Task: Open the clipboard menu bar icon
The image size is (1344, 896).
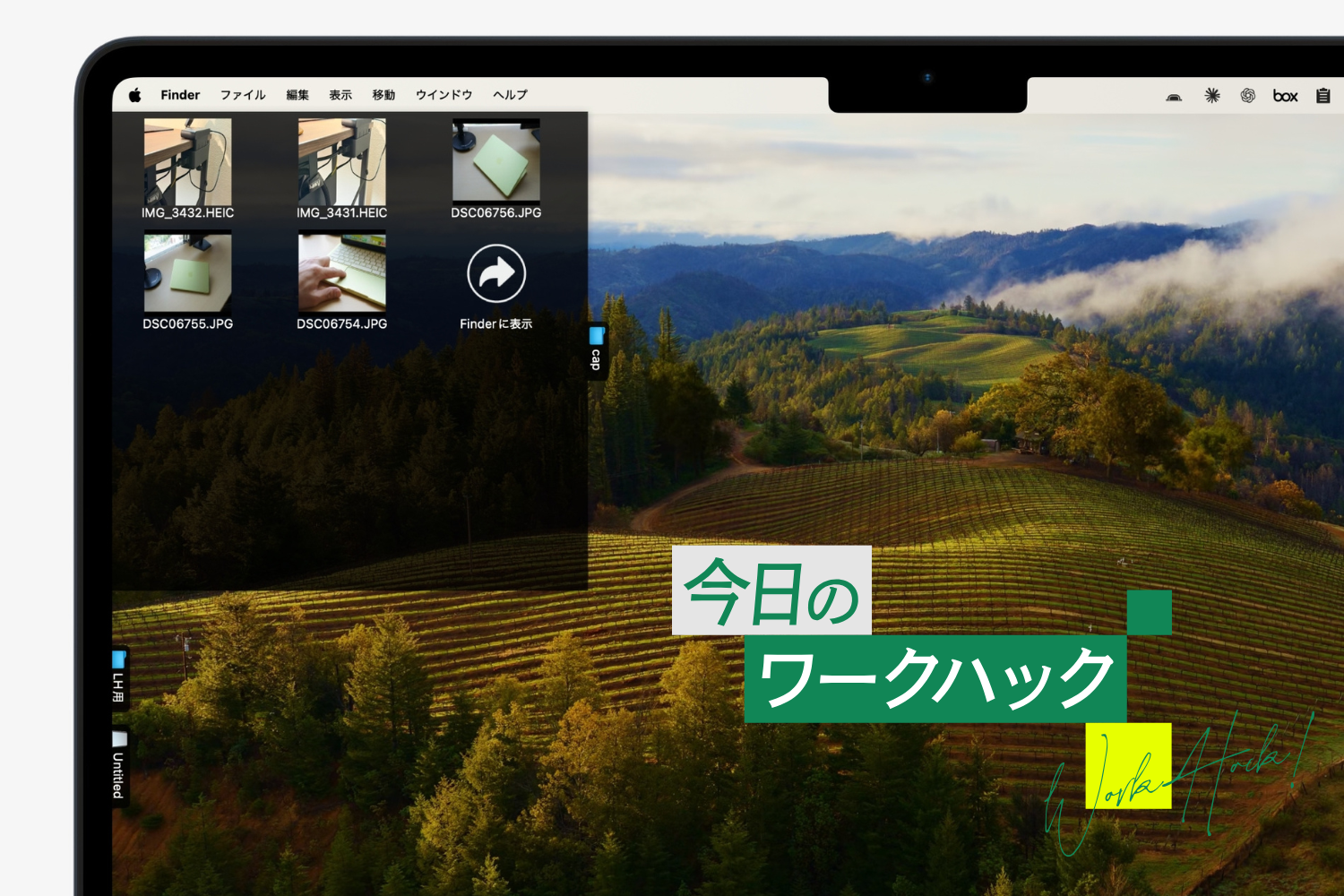Action: click(x=1323, y=95)
